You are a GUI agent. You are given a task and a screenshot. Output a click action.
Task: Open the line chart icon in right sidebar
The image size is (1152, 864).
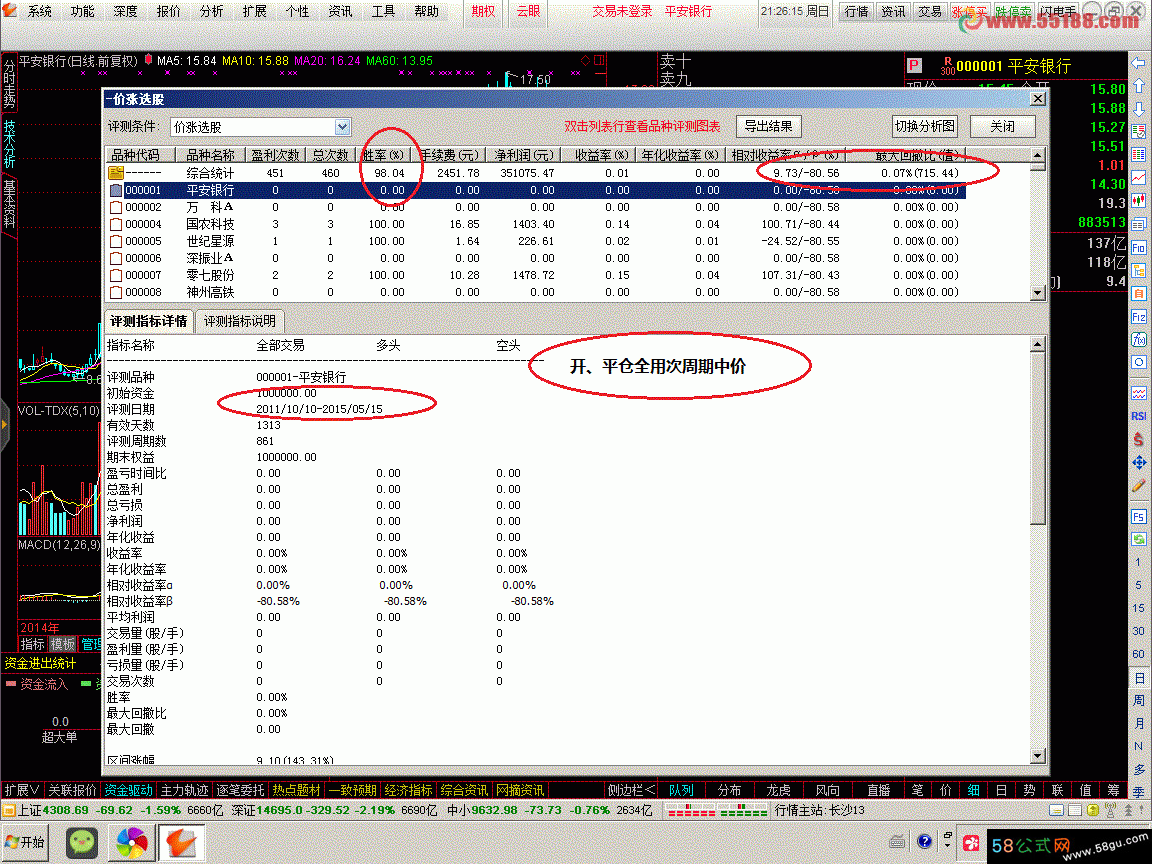(x=1138, y=177)
